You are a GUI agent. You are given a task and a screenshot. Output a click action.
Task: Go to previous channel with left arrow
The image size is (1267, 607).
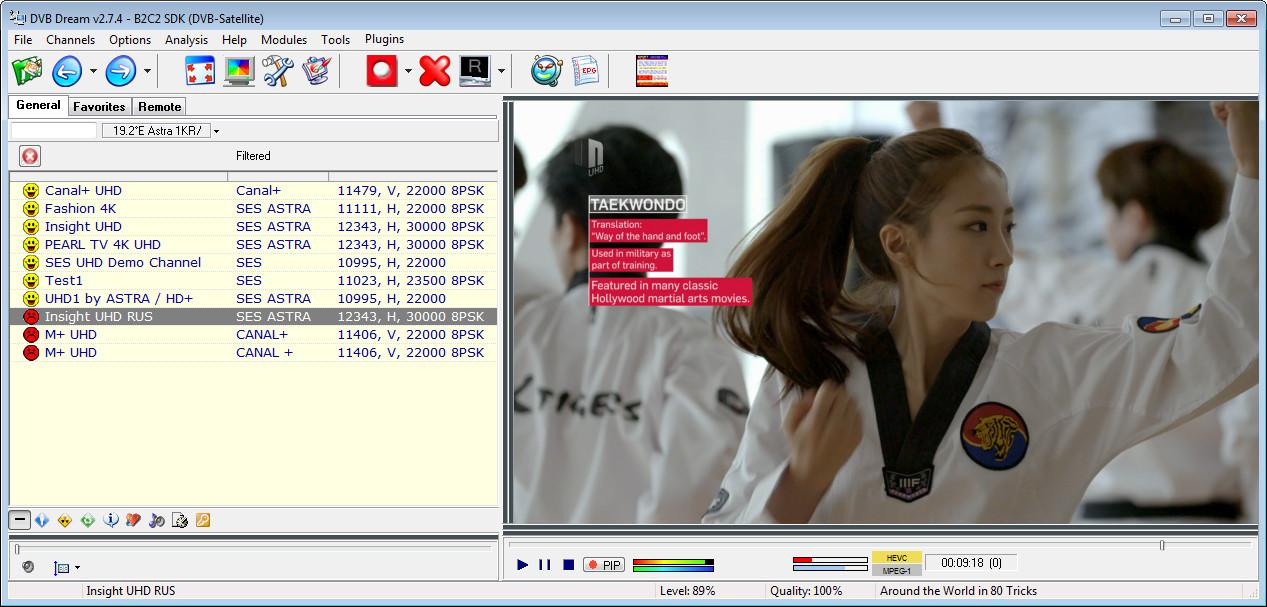[x=67, y=71]
